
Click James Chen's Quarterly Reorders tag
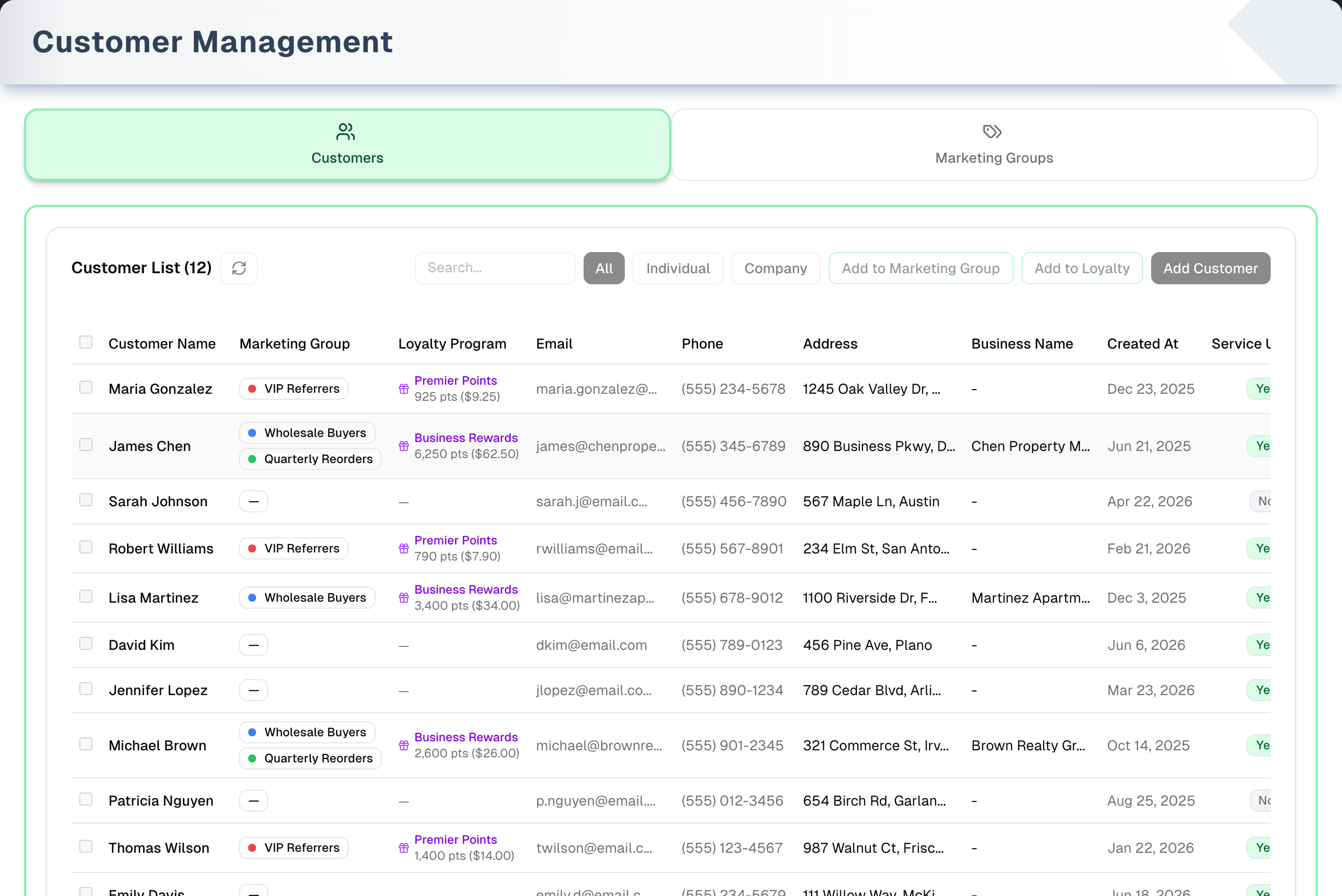pos(310,459)
